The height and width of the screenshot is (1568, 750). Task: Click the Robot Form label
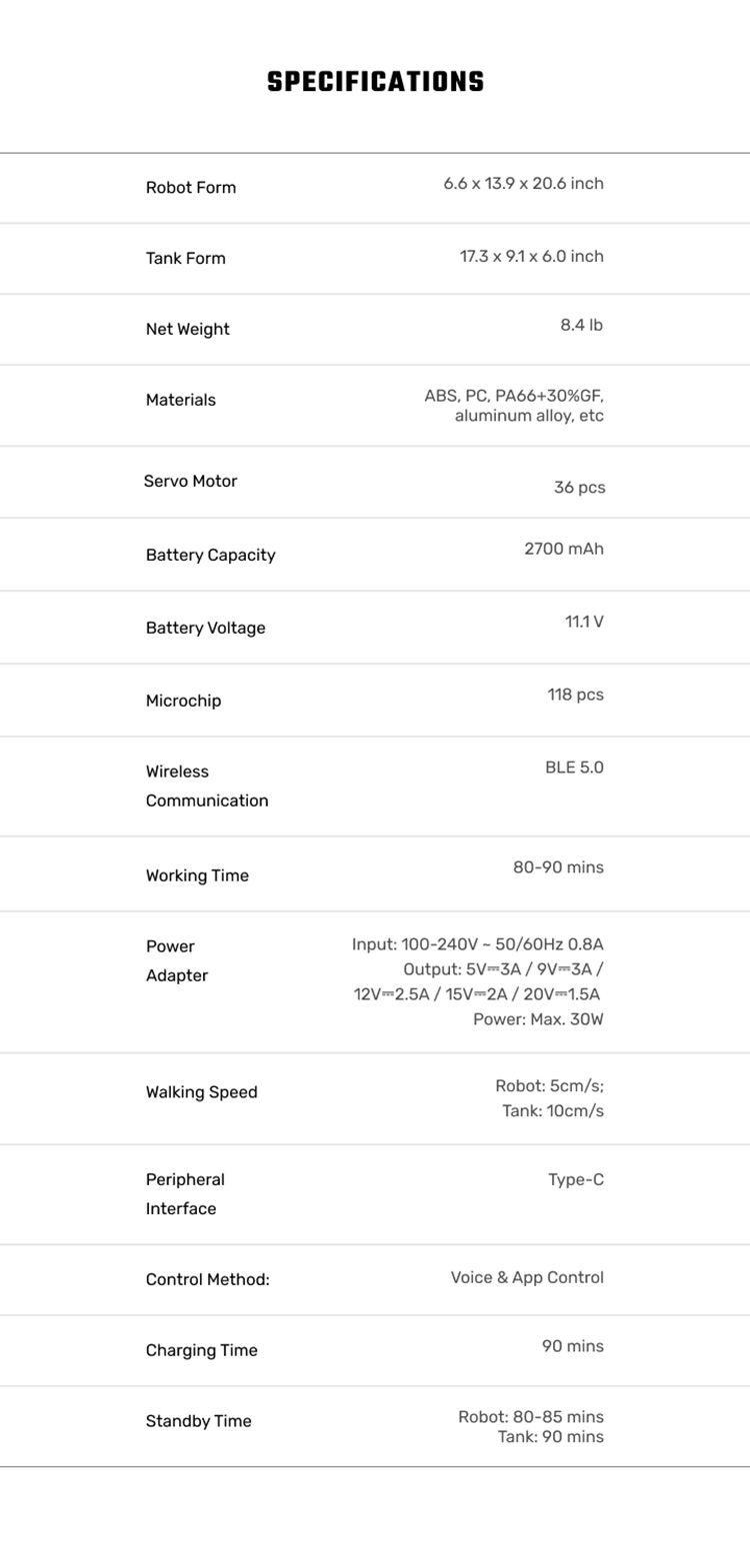point(191,188)
